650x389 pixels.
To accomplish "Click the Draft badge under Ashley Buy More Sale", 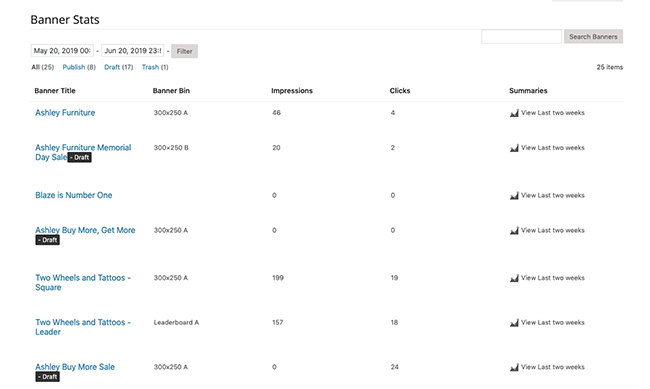I will (x=47, y=377).
